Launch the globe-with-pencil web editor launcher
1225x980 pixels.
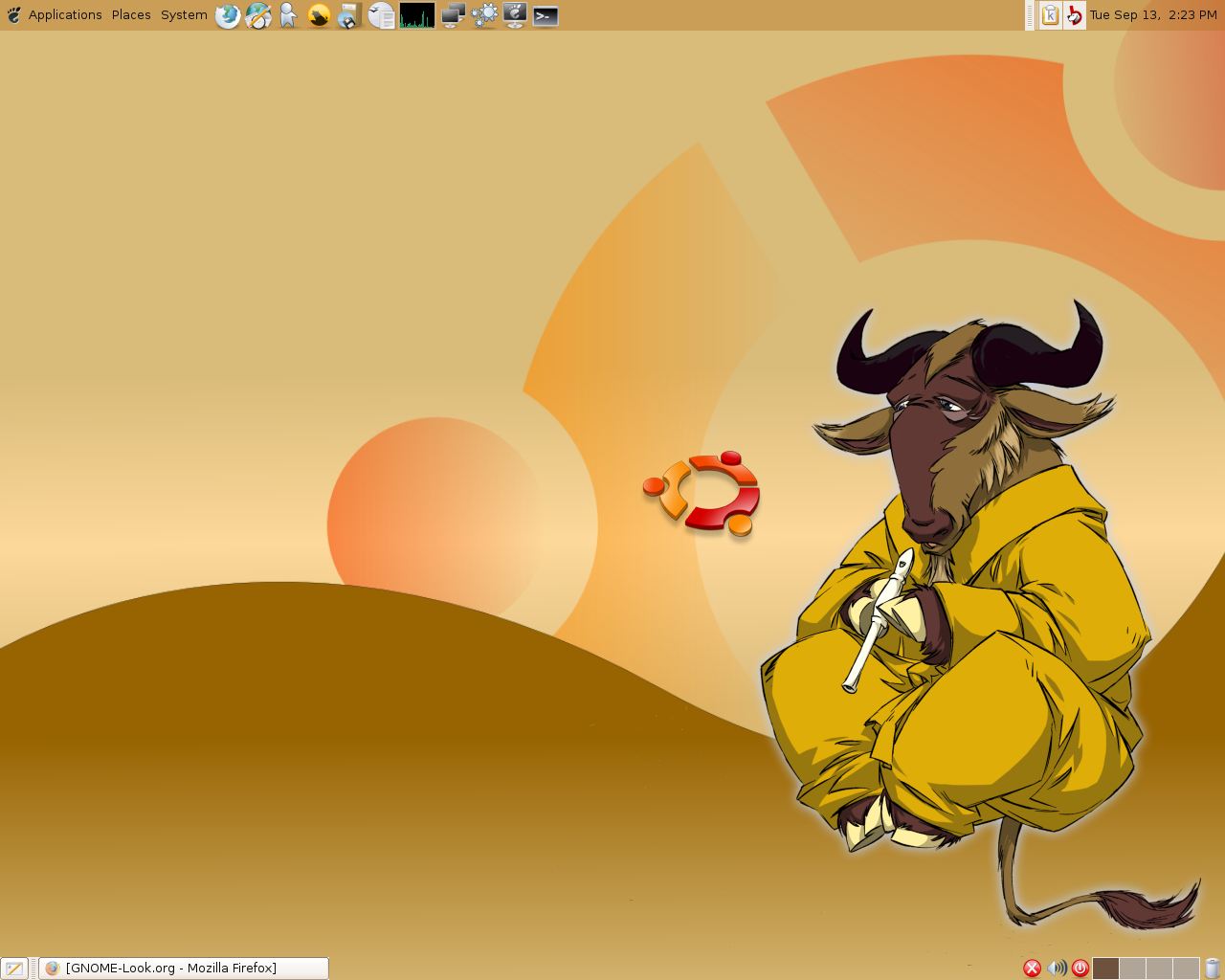pyautogui.click(x=258, y=15)
